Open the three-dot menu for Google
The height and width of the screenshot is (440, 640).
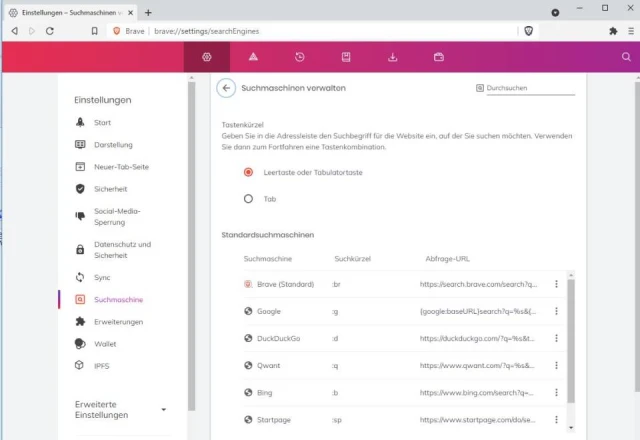click(x=556, y=311)
